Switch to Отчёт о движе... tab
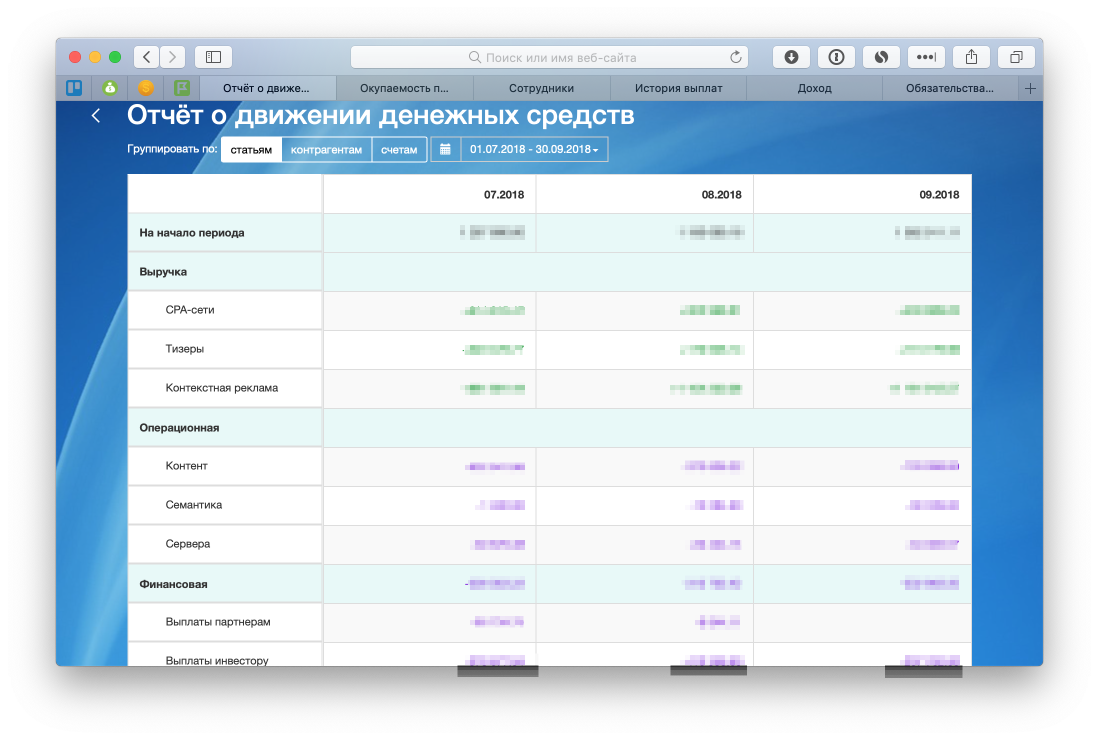The height and width of the screenshot is (740, 1099). 266,88
